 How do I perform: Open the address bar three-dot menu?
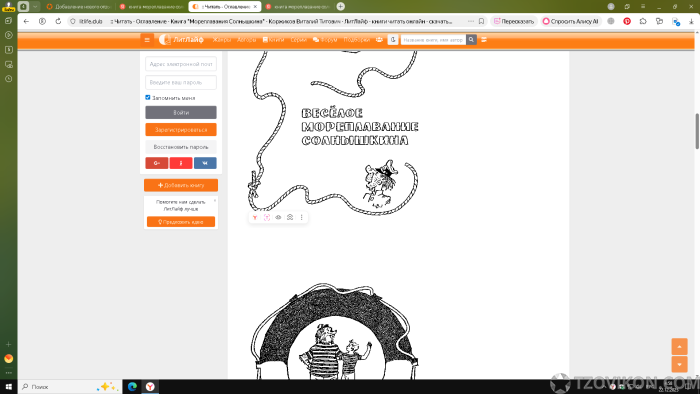(471, 21)
